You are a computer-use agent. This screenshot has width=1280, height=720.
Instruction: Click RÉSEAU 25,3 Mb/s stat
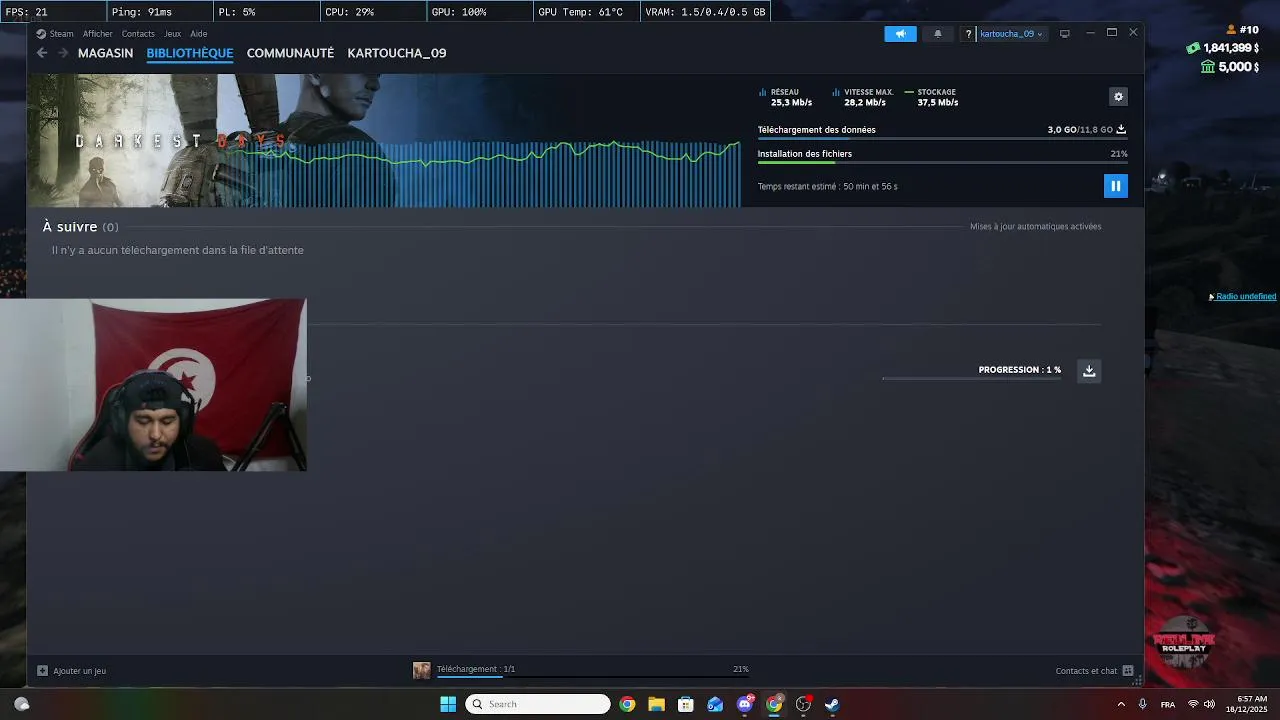pyautogui.click(x=786, y=97)
